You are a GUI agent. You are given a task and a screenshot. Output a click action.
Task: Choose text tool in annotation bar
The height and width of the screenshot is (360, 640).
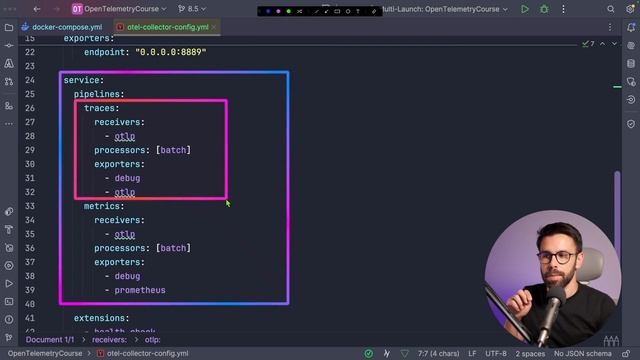point(358,11)
